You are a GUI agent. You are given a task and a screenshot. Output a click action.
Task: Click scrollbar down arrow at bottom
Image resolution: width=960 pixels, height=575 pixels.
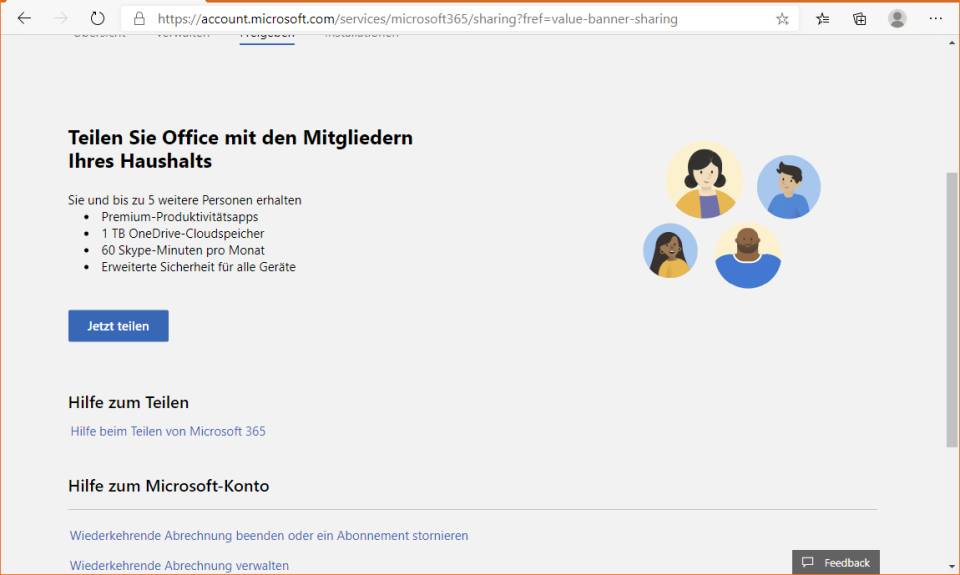(952, 567)
